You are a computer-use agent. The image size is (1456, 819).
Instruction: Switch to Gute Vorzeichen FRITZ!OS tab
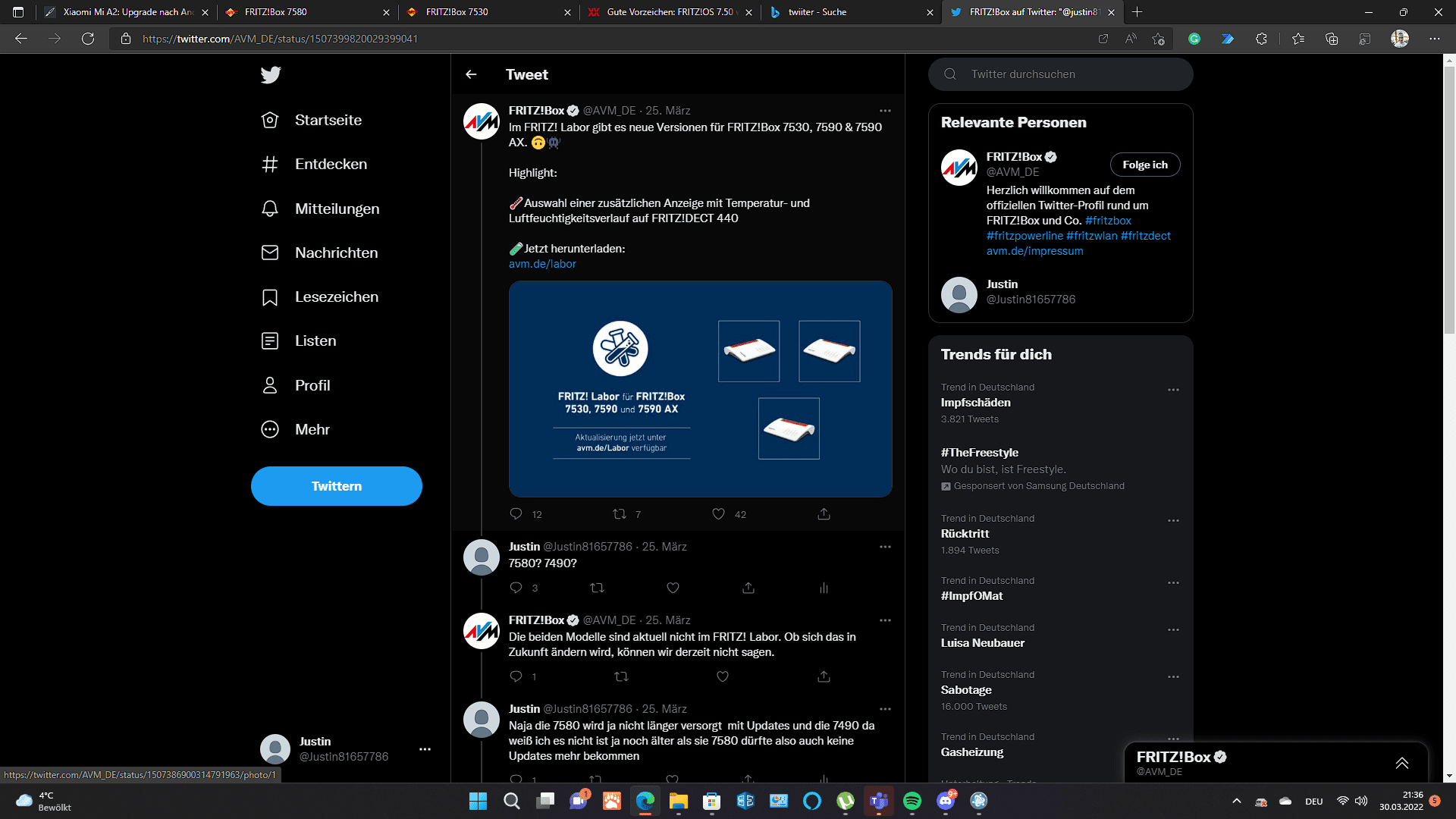[x=670, y=12]
